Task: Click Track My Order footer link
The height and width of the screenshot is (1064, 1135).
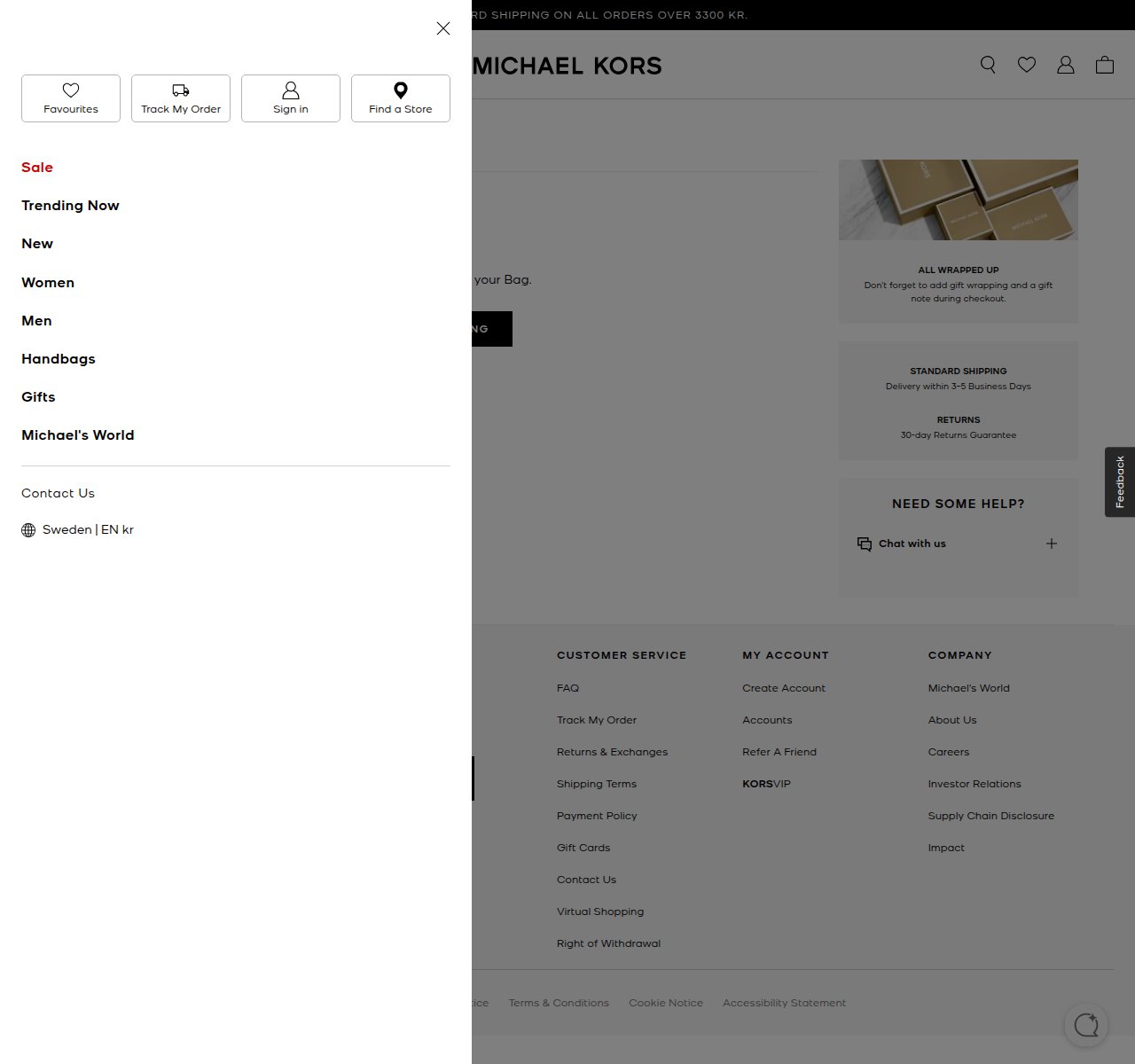Action: pos(597,720)
